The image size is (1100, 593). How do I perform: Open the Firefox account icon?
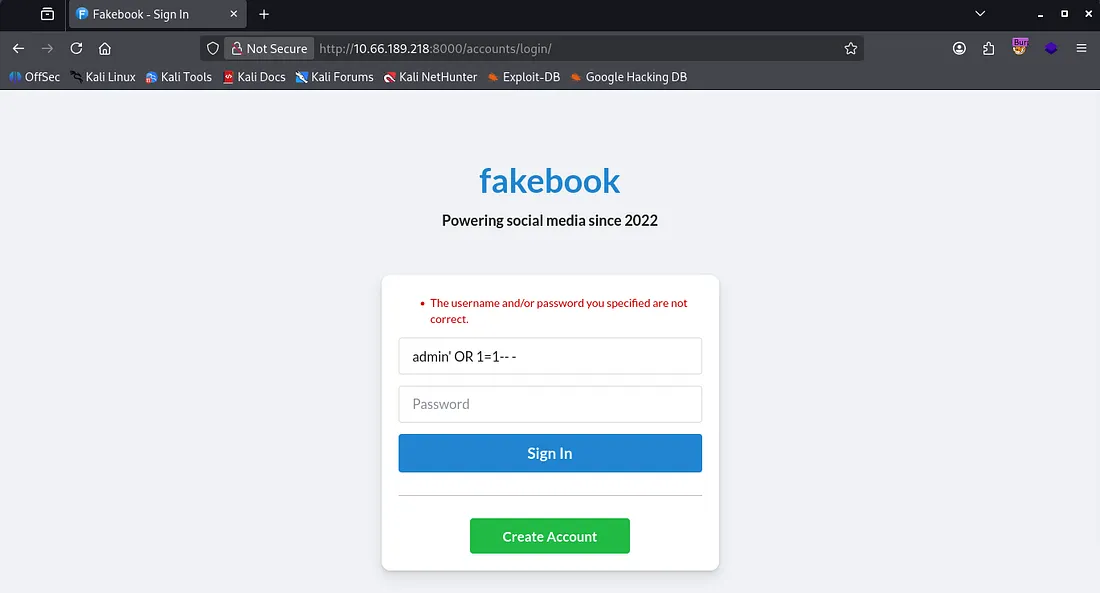[x=959, y=48]
